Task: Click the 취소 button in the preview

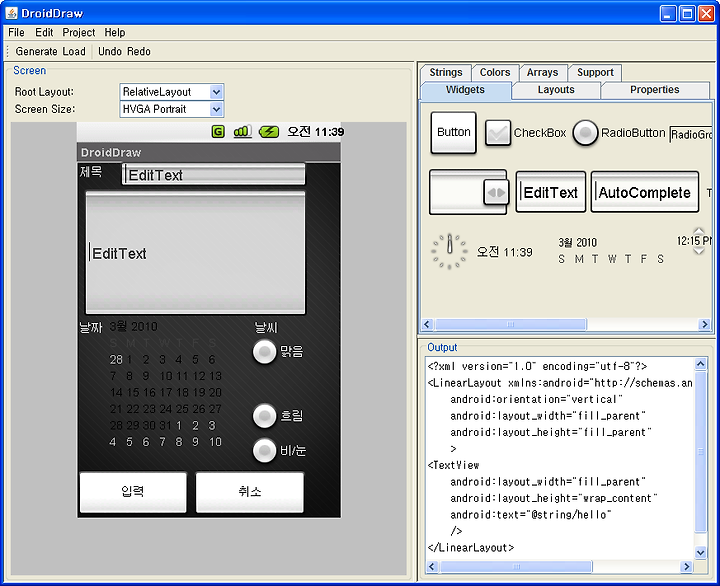Action: (250, 492)
